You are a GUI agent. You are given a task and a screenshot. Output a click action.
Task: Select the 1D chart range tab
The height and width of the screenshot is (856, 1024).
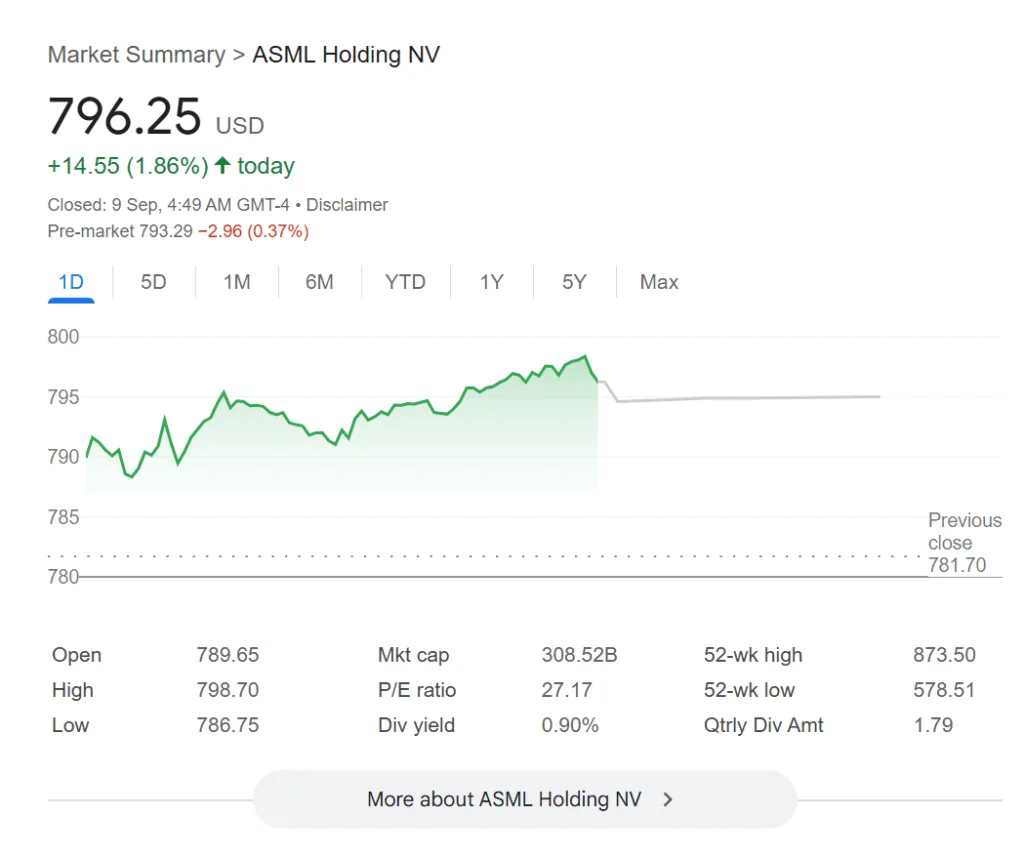tap(71, 282)
